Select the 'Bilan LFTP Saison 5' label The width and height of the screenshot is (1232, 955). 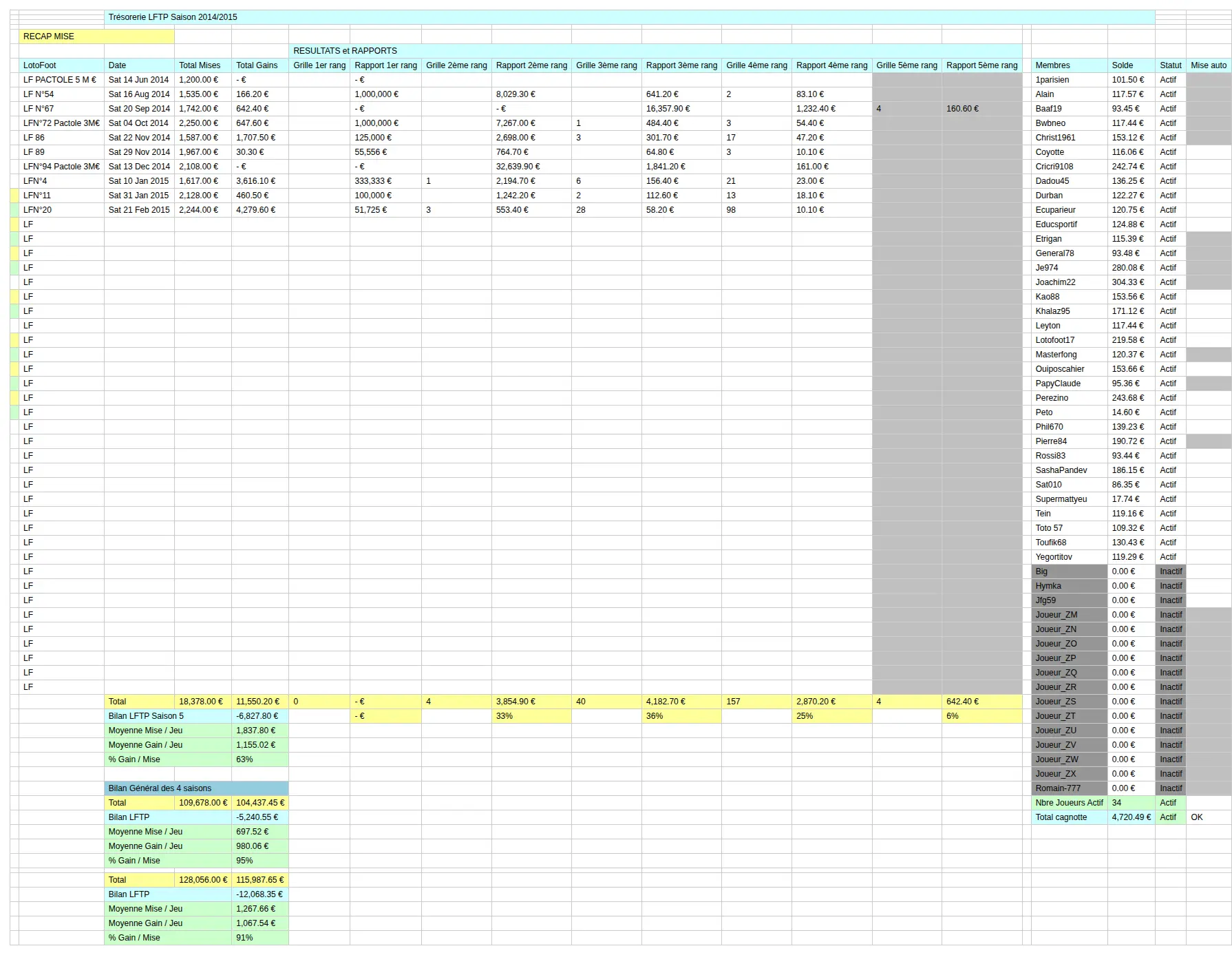point(168,716)
